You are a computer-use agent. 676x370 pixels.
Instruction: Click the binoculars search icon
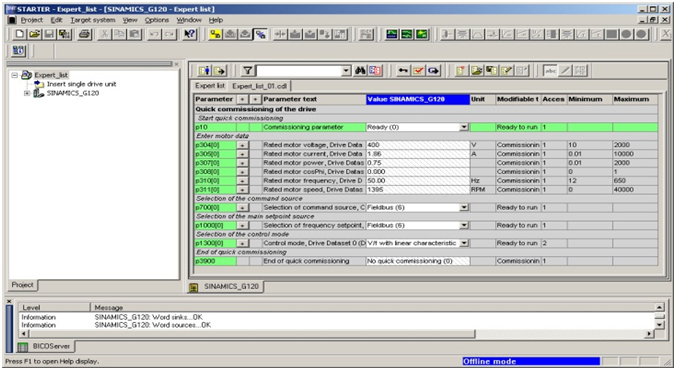(x=360, y=71)
